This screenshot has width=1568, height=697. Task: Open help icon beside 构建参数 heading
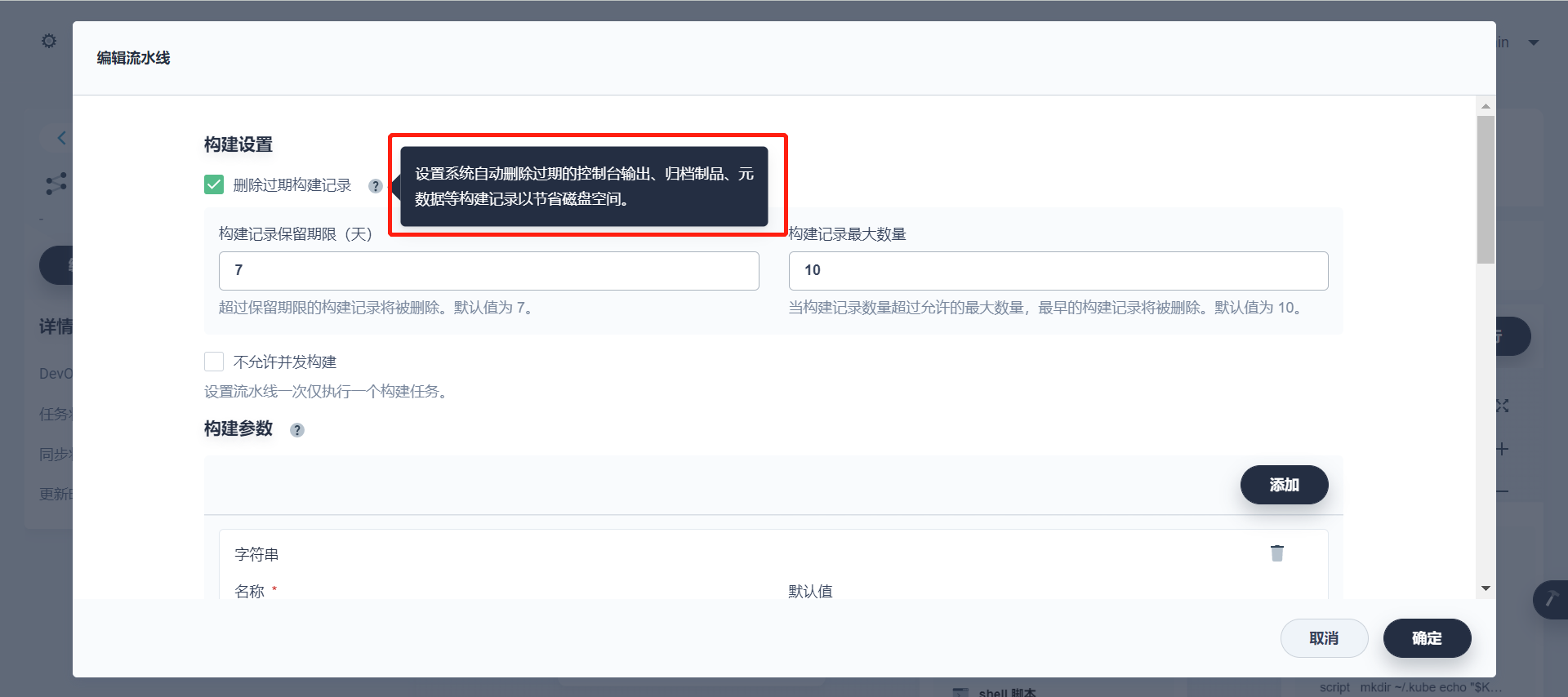297,430
